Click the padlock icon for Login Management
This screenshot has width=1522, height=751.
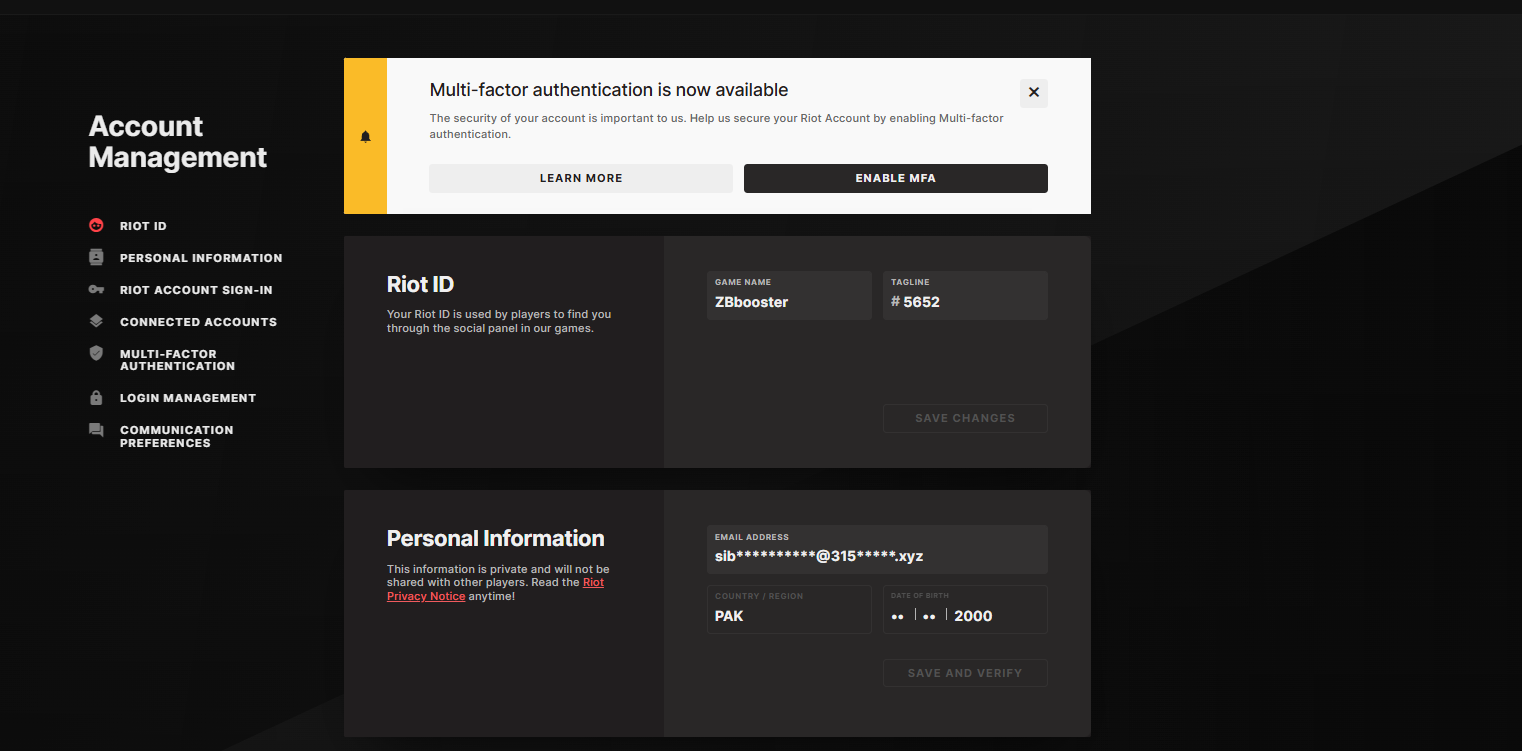click(x=96, y=398)
